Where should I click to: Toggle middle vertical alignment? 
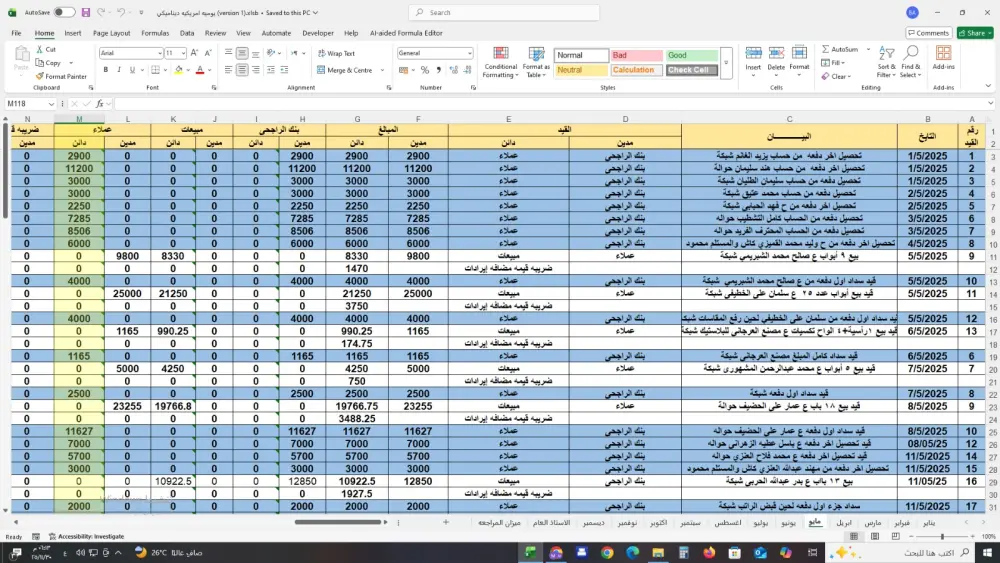tap(242, 53)
